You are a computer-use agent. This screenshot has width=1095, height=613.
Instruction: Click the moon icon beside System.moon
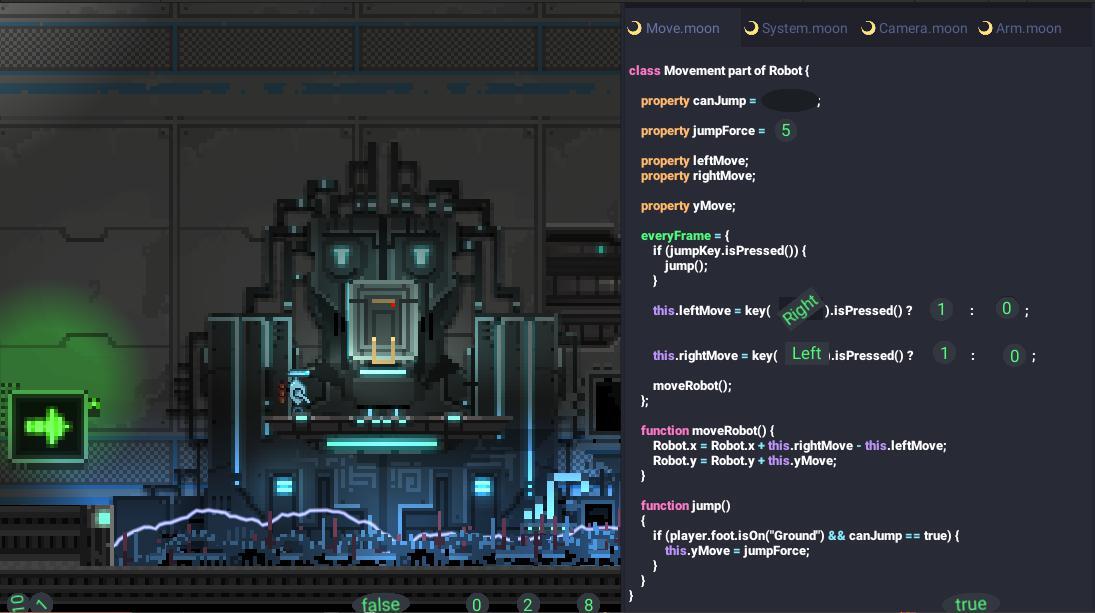[751, 28]
